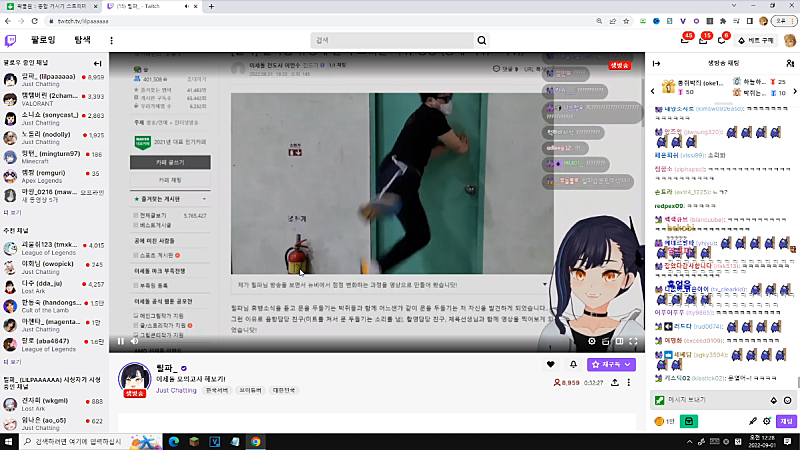The image size is (800, 450).
Task: Toggle theater mode
Action: pos(619,341)
